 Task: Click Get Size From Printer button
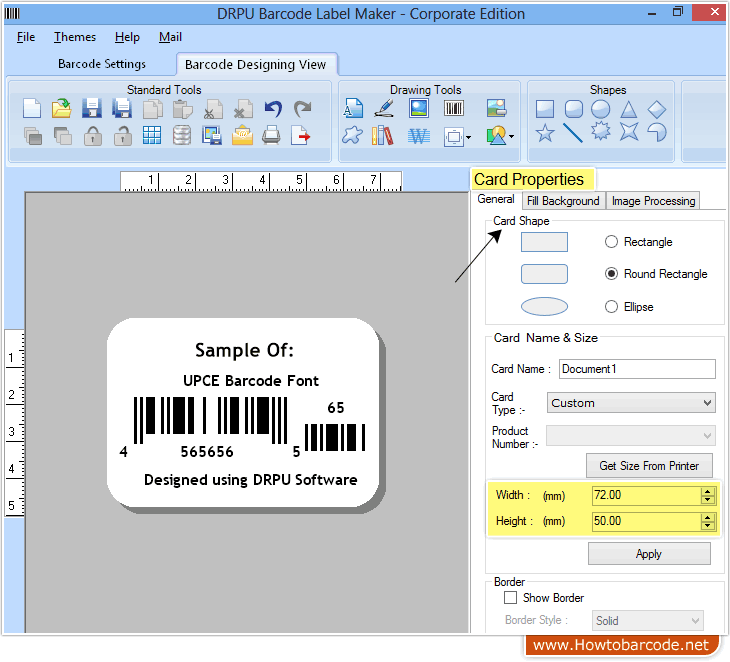(649, 466)
